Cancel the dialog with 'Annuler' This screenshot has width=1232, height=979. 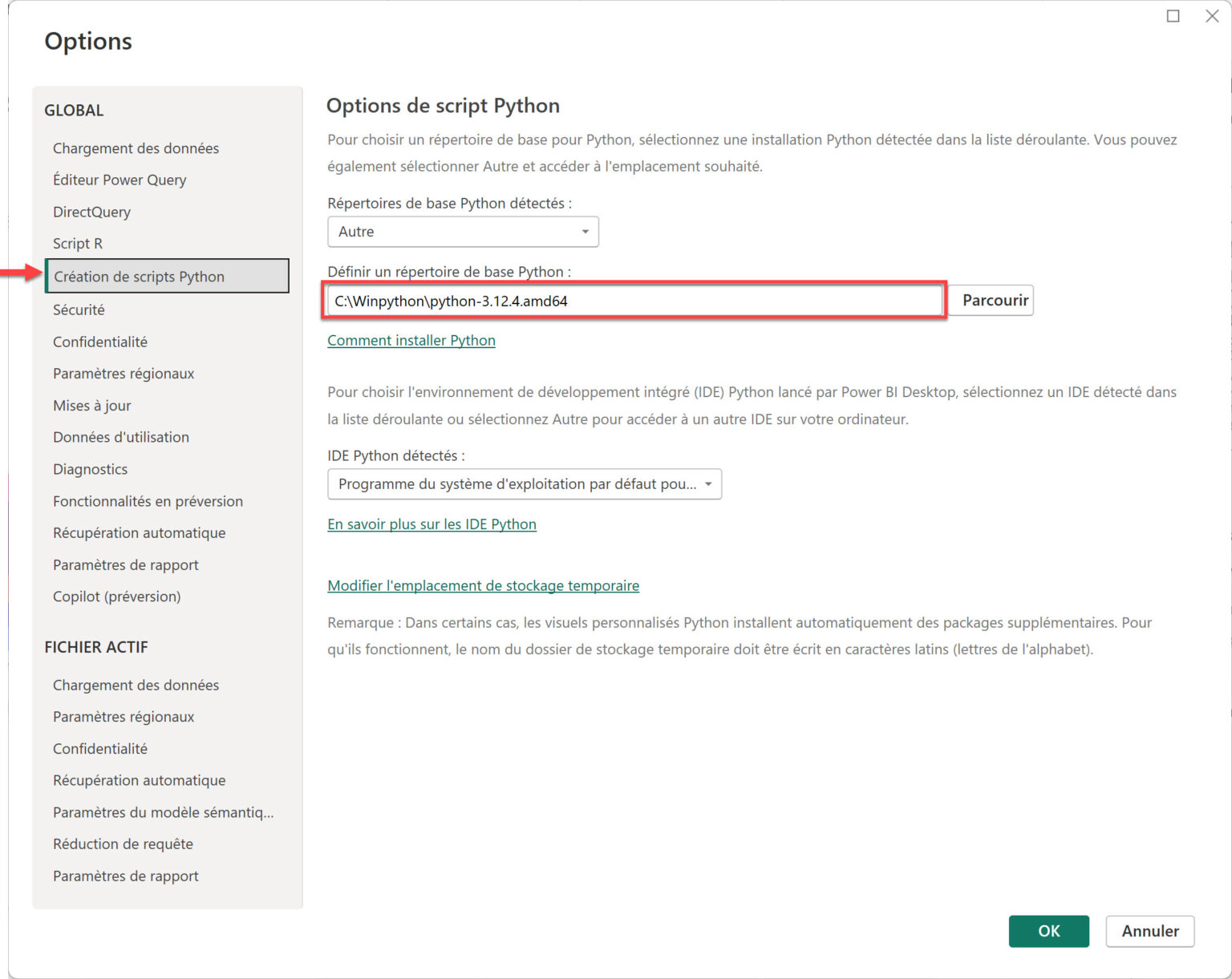click(x=1150, y=931)
